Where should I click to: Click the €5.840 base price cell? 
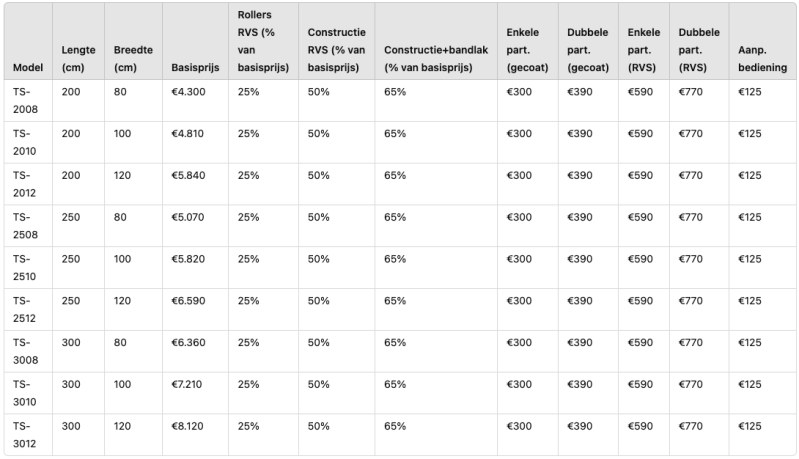[189, 175]
